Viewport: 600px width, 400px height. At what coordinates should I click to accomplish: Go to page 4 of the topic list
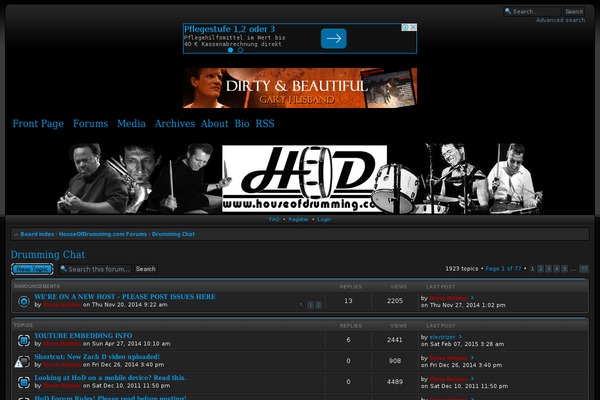(x=556, y=269)
